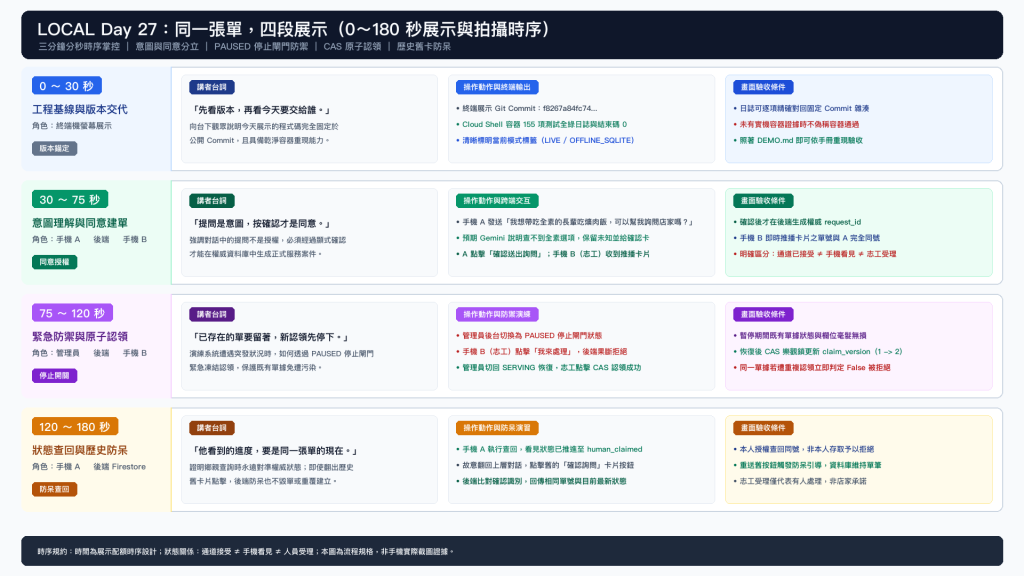Screen dimensions: 1024x576
Task: Click the '操作動作與防呆演習' badge
Action: [497, 428]
